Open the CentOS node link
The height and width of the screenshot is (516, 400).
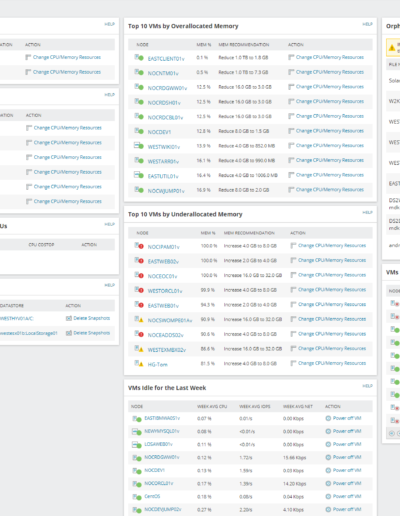[152, 496]
